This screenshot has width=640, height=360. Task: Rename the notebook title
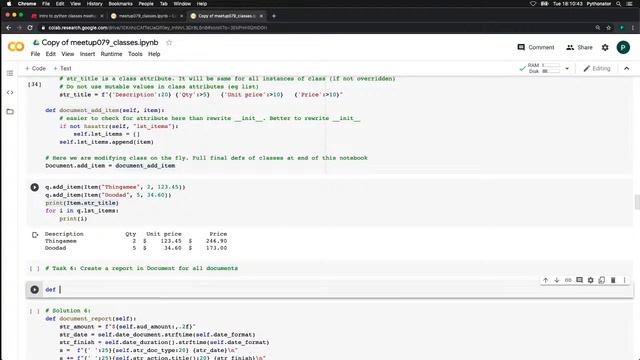point(100,42)
